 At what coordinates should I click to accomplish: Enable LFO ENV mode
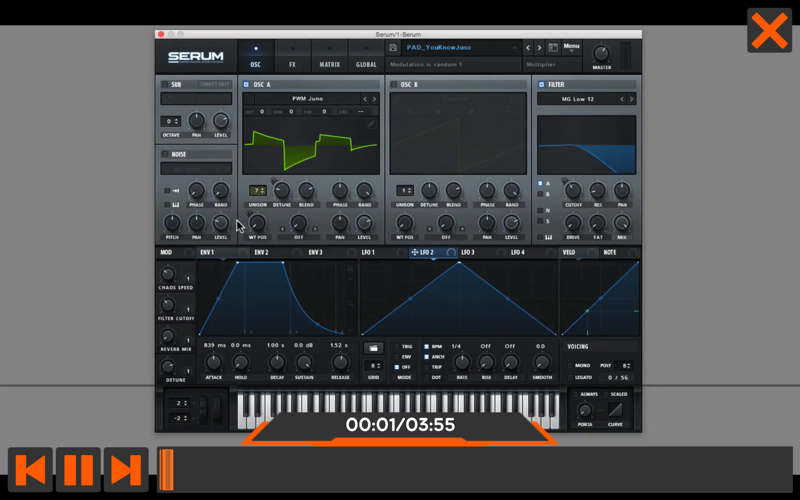click(x=397, y=357)
